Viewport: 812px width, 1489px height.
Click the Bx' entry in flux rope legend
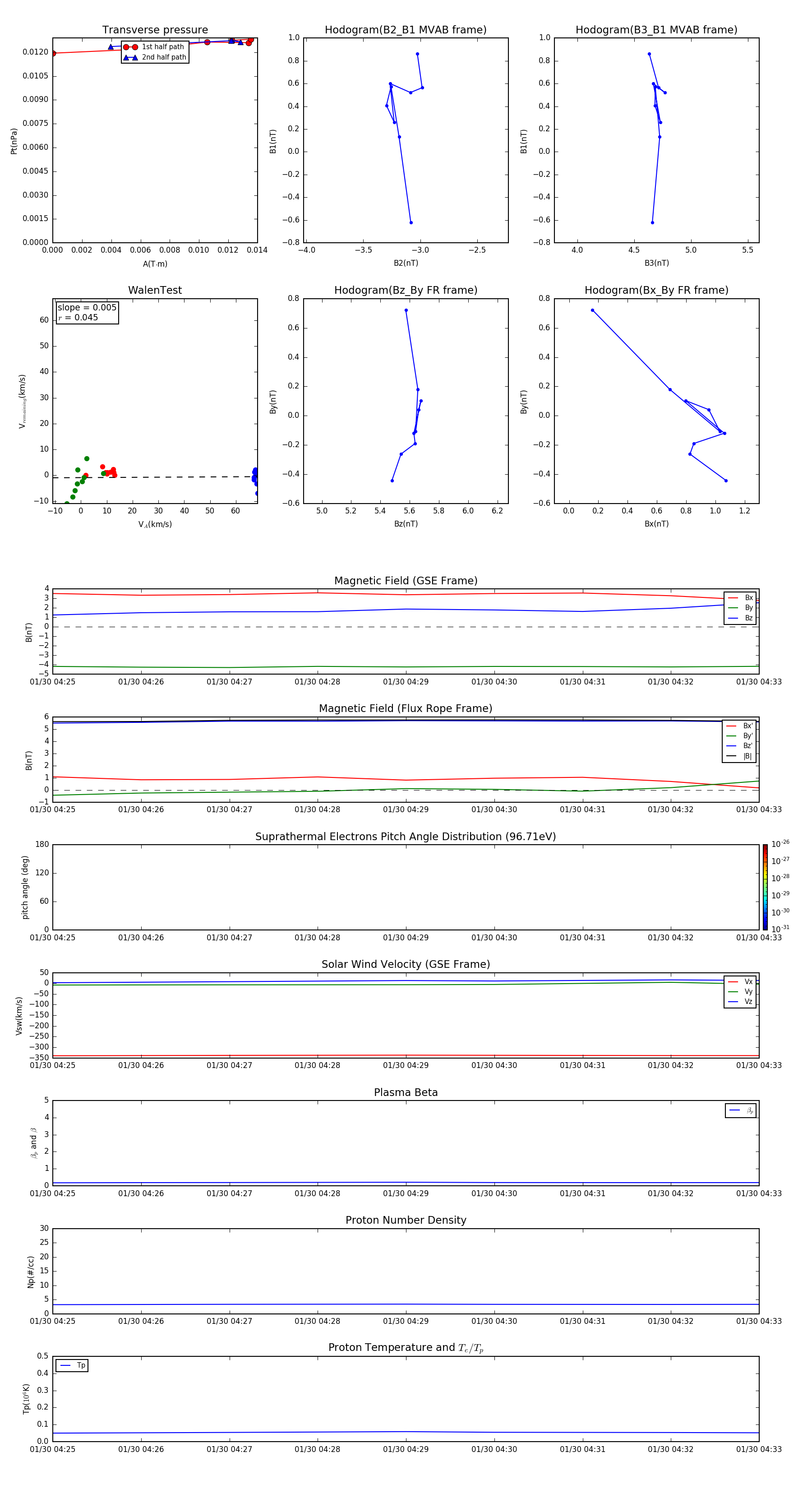739,726
